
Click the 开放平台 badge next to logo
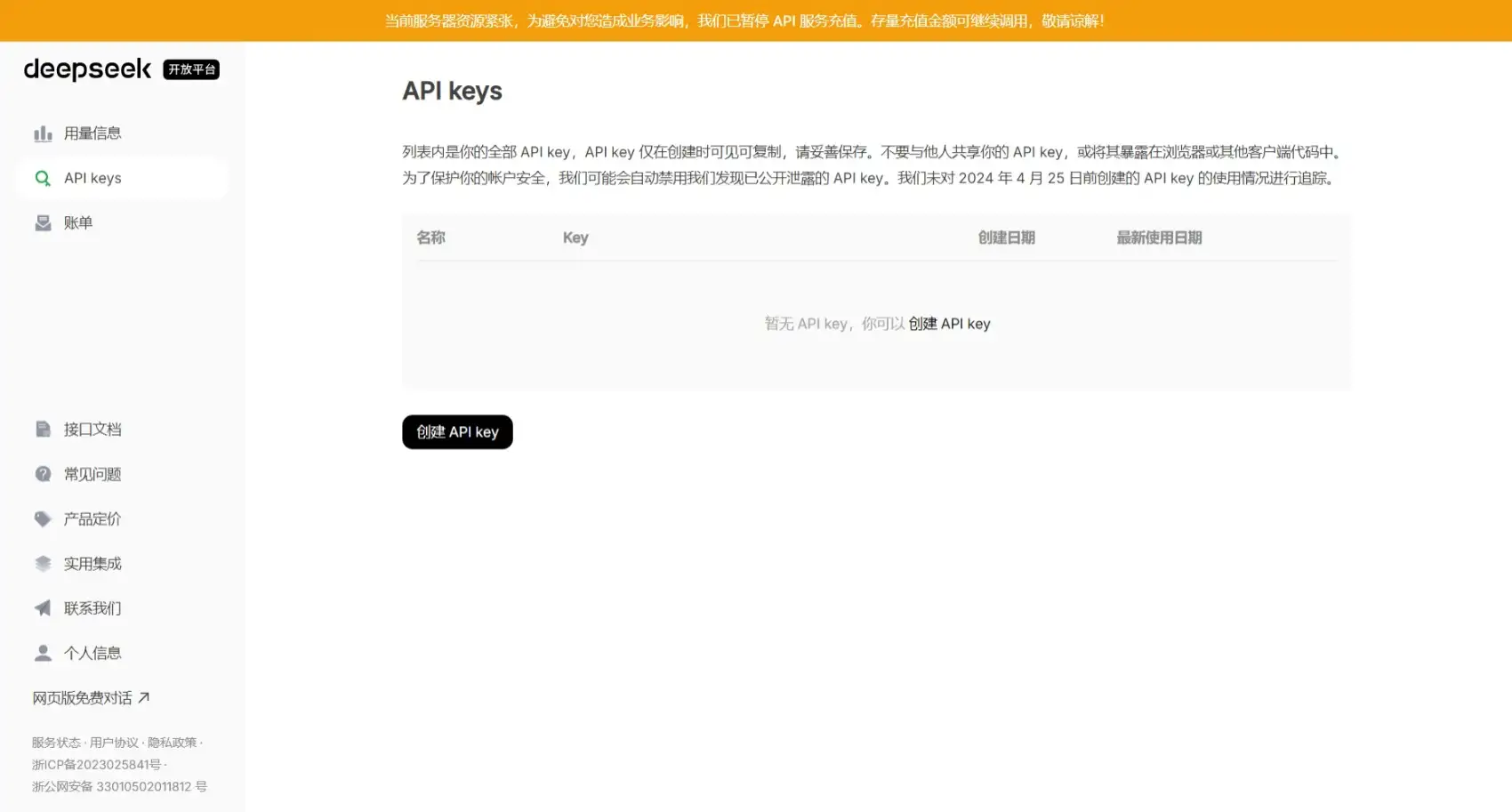click(x=191, y=69)
